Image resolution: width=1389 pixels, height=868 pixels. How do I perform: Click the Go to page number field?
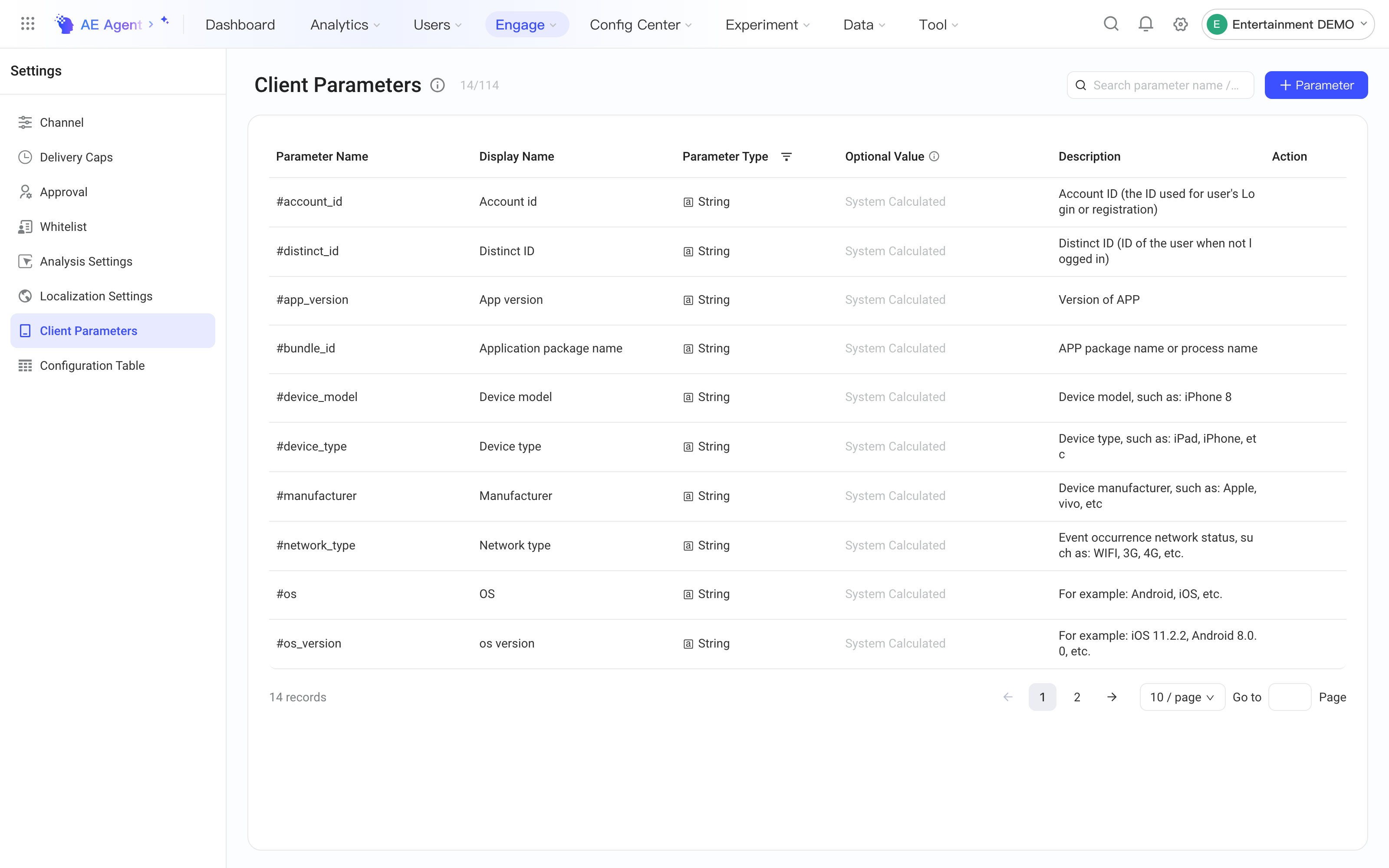[x=1290, y=697]
